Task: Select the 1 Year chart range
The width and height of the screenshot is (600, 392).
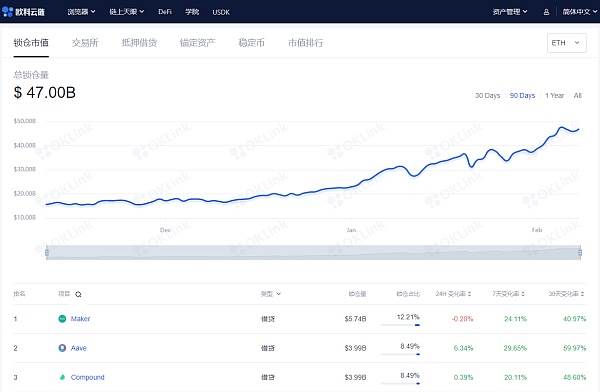Action: (554, 95)
